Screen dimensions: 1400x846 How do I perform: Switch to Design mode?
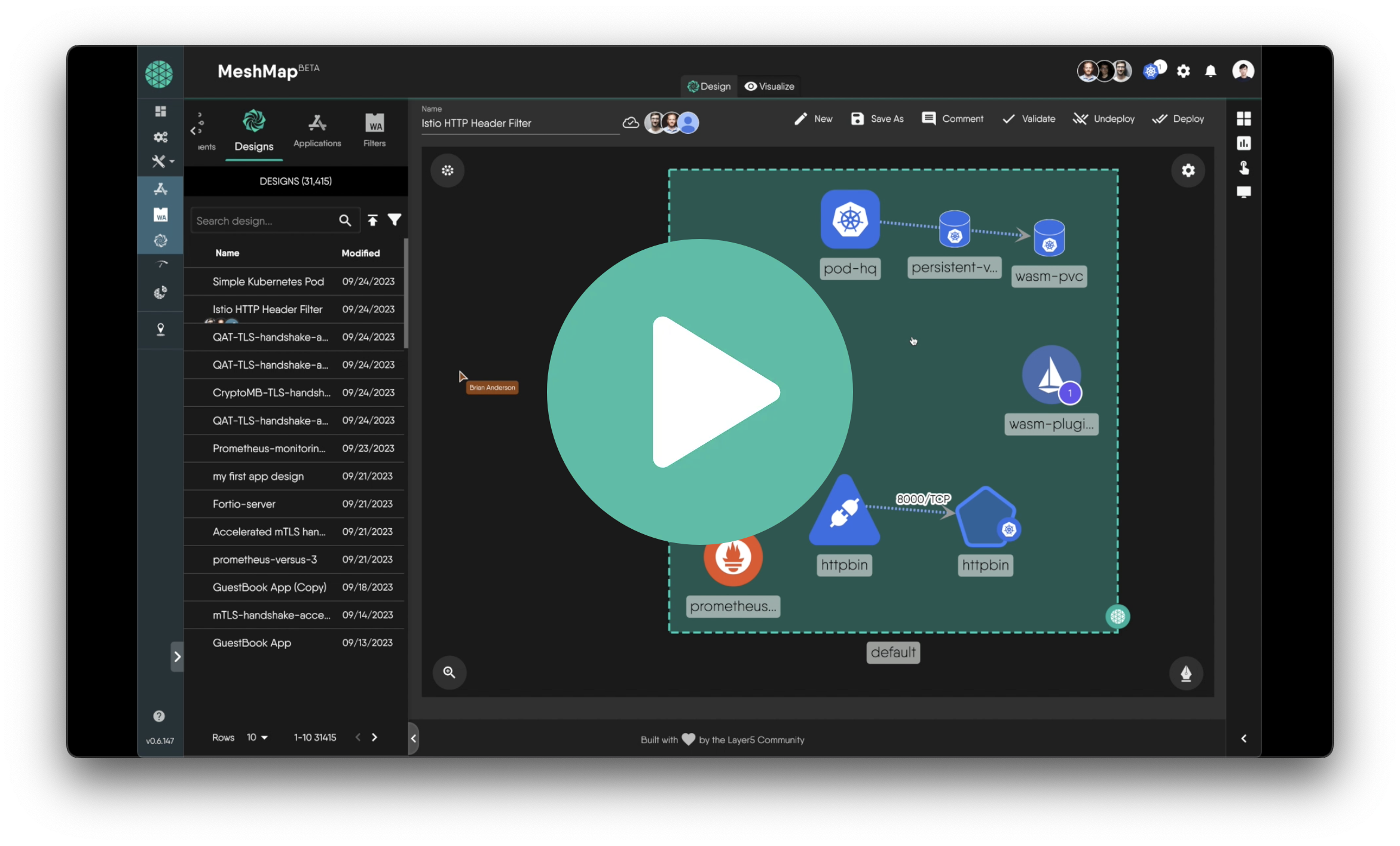709,86
